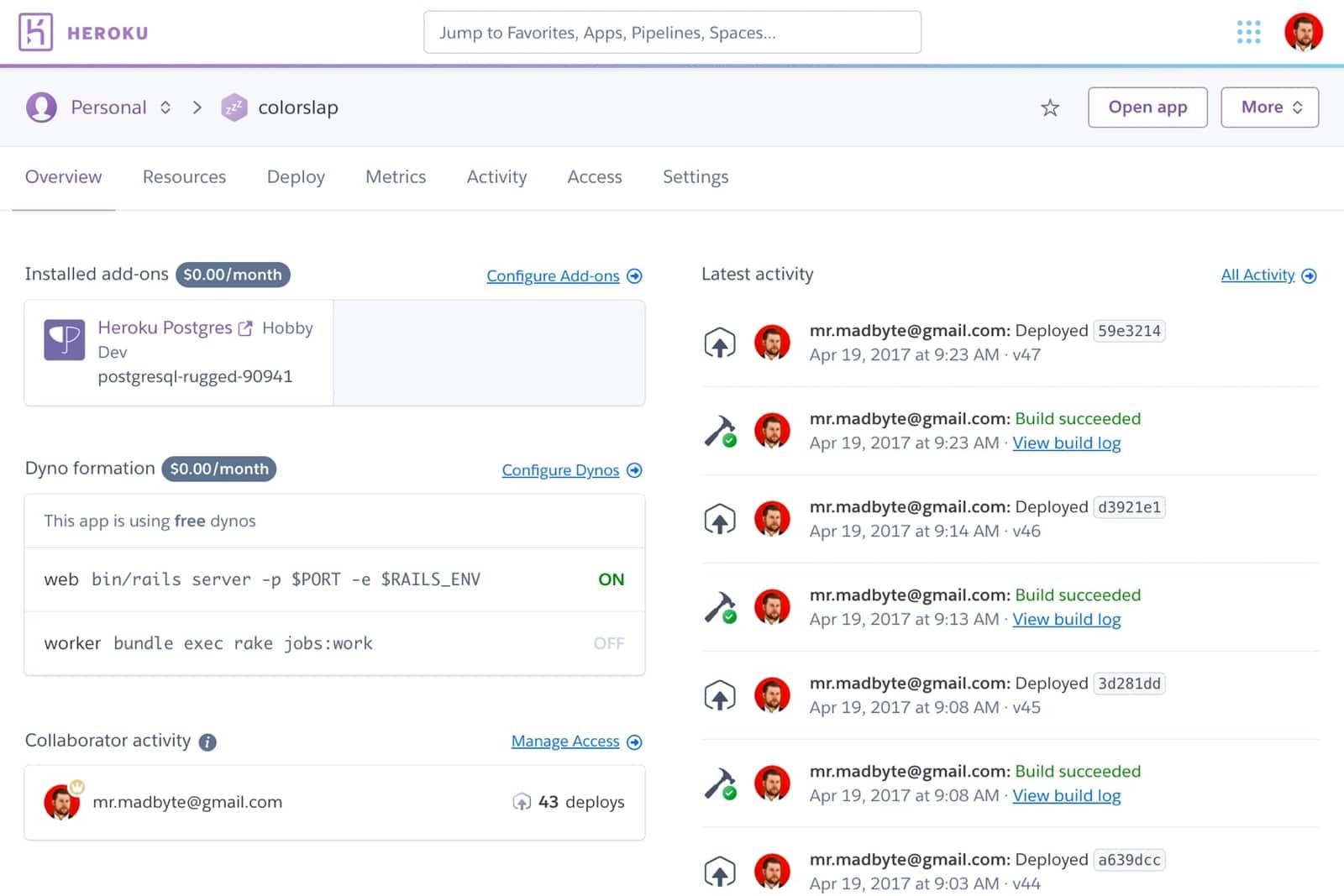1344x896 pixels.
Task: Open View build log for 9:23 AM build
Action: (x=1067, y=443)
